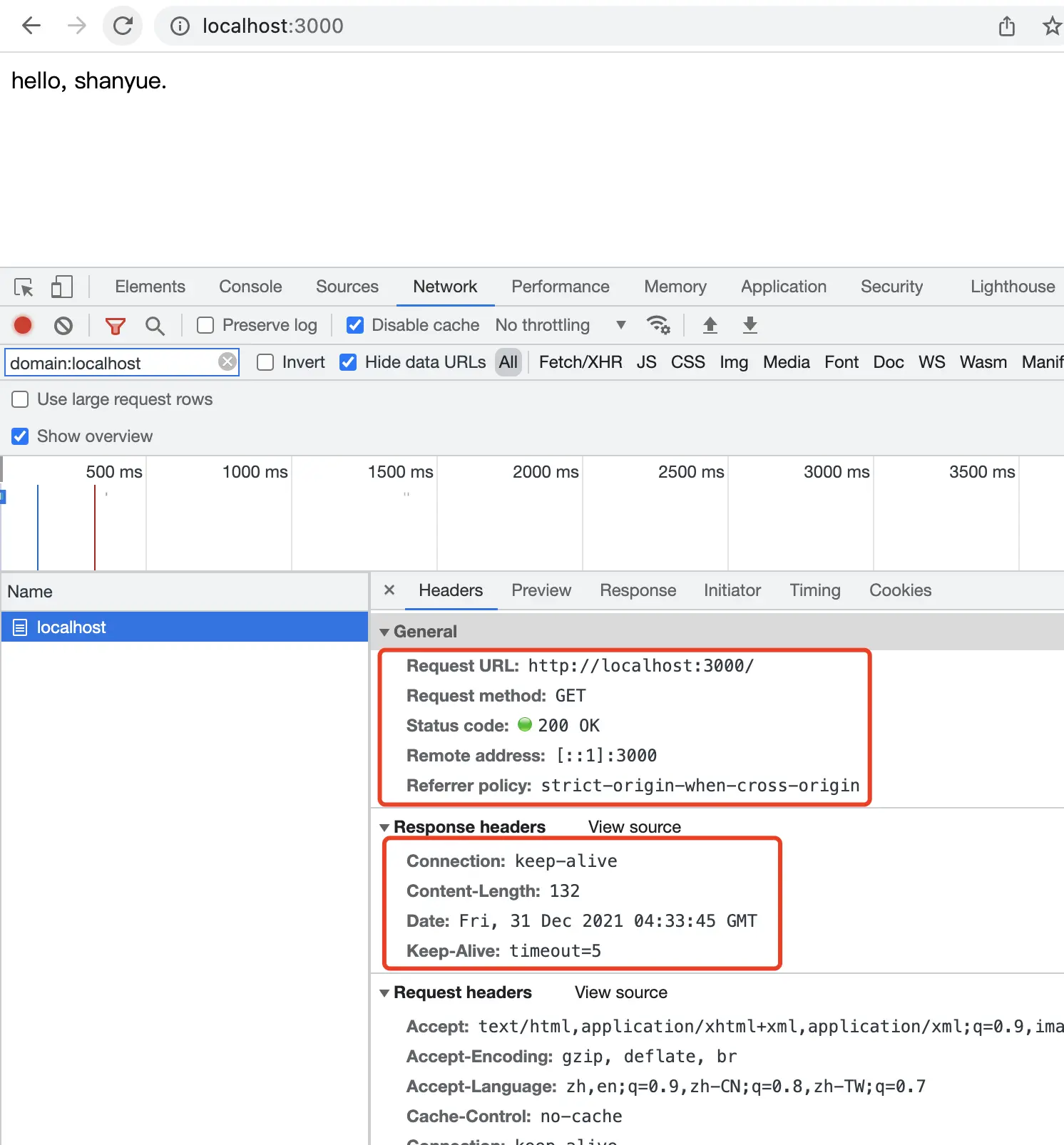Open the Initiator tab

[732, 590]
